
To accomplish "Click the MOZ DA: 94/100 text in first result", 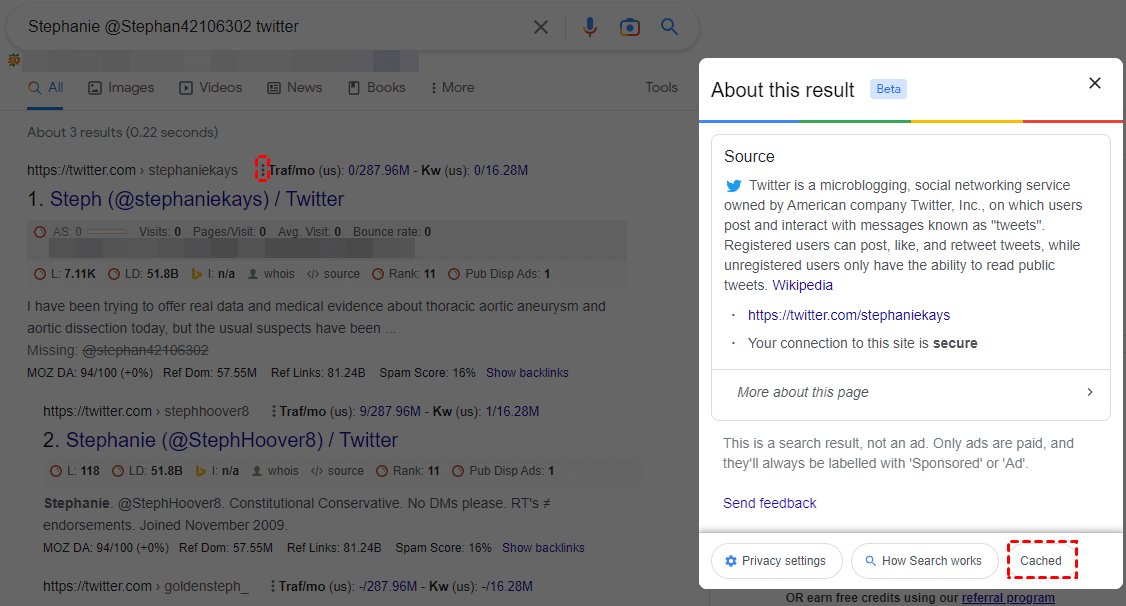I will [x=90, y=373].
